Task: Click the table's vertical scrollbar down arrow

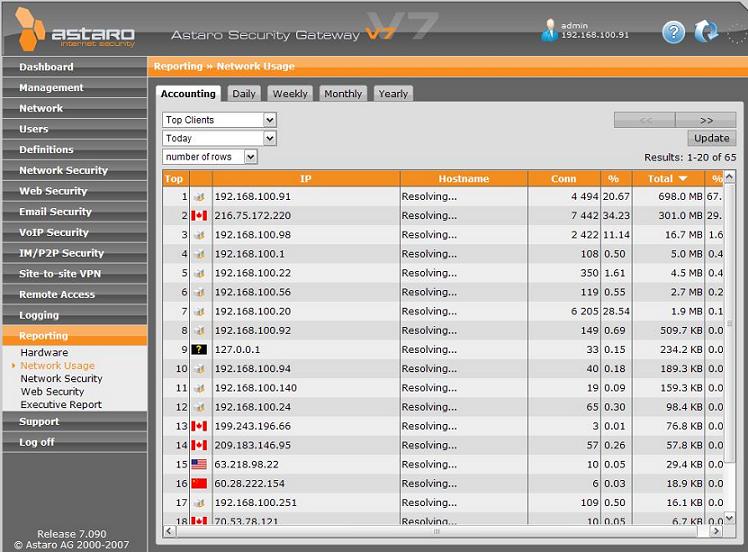Action: (729, 518)
